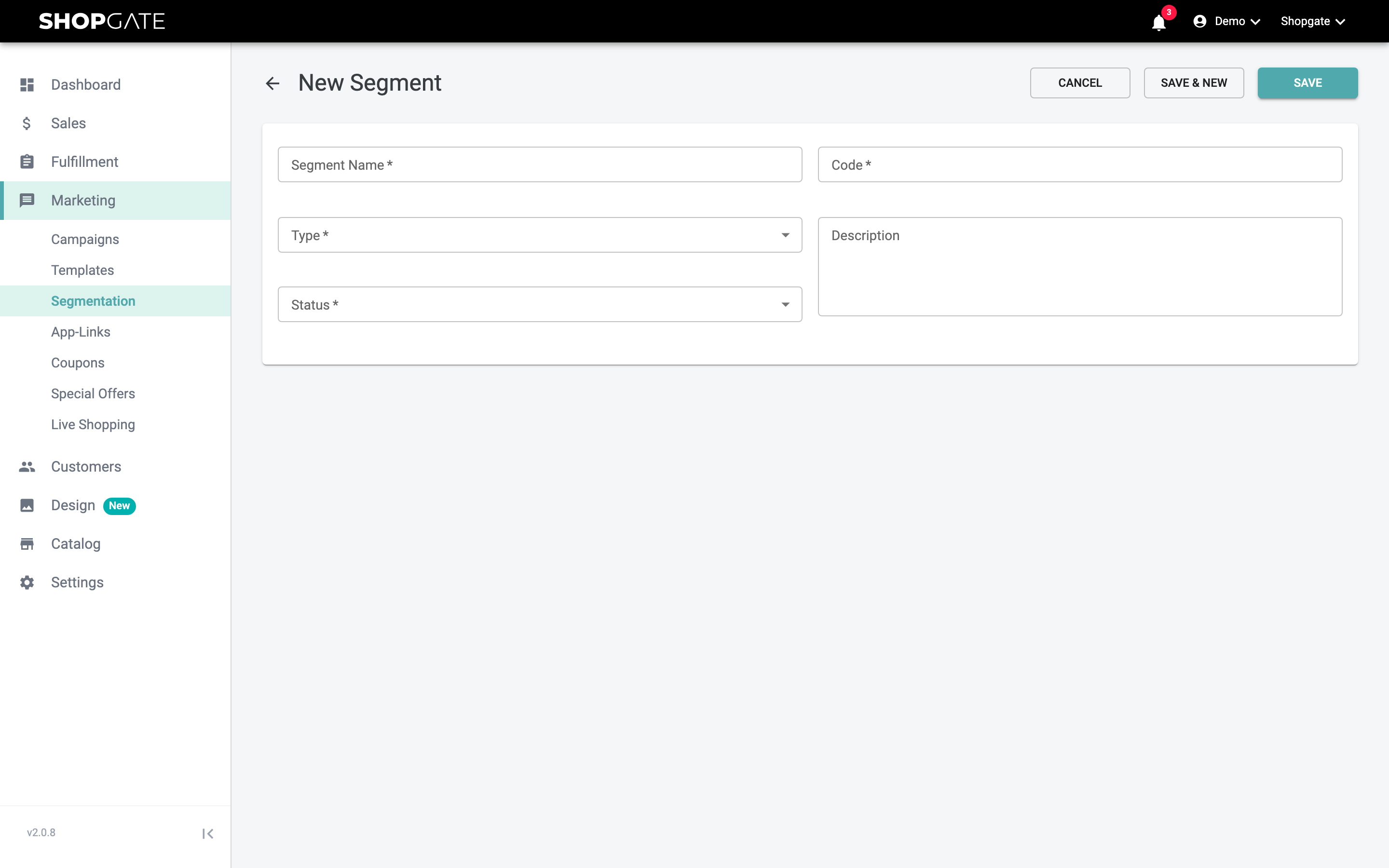
Task: Open notifications bell icon
Action: (1159, 22)
